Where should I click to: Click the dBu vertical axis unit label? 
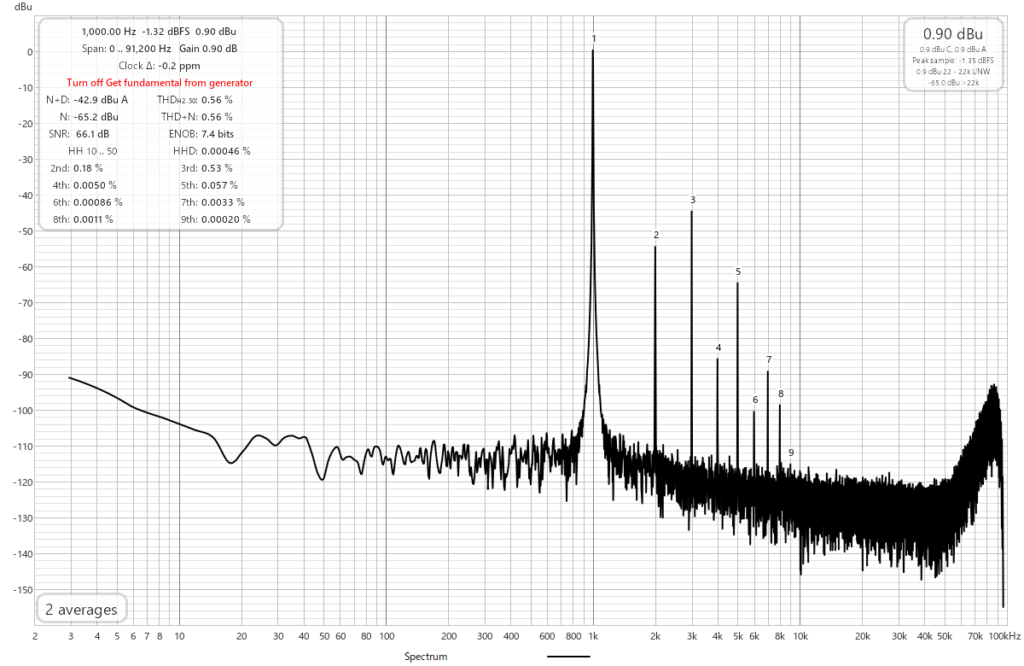tap(8, 7)
